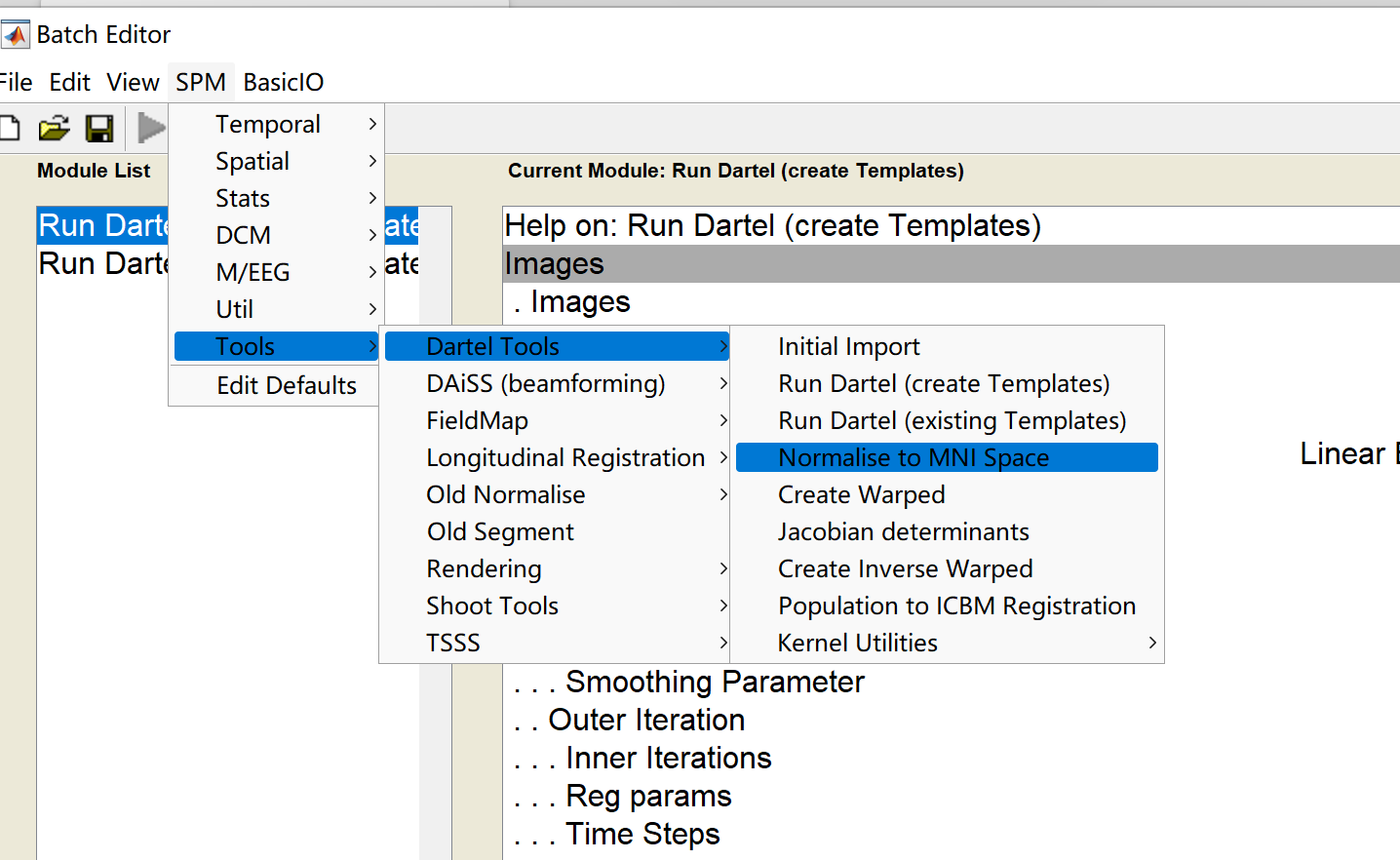Select Dartel Tools submenu entry

click(557, 346)
